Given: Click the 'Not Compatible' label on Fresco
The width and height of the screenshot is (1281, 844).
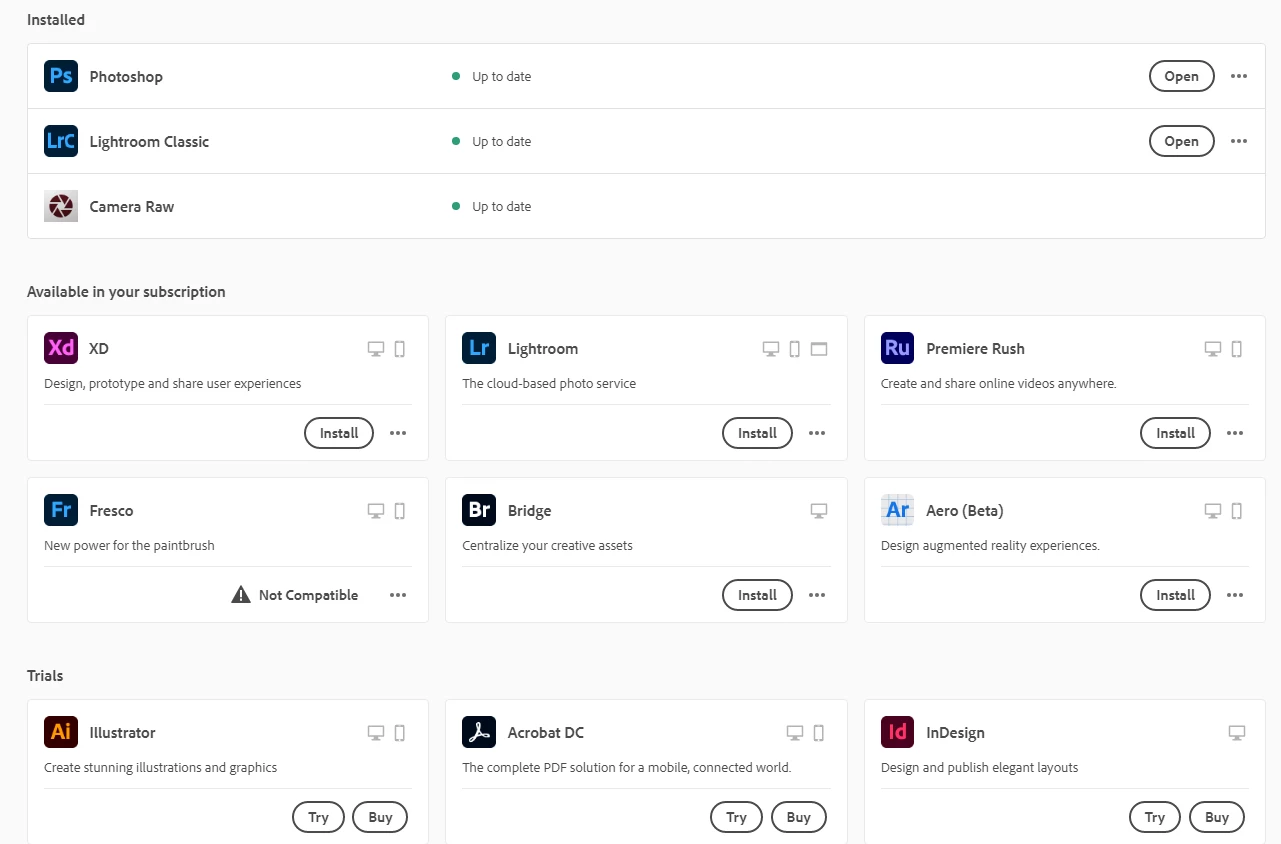Looking at the screenshot, I should coord(308,595).
